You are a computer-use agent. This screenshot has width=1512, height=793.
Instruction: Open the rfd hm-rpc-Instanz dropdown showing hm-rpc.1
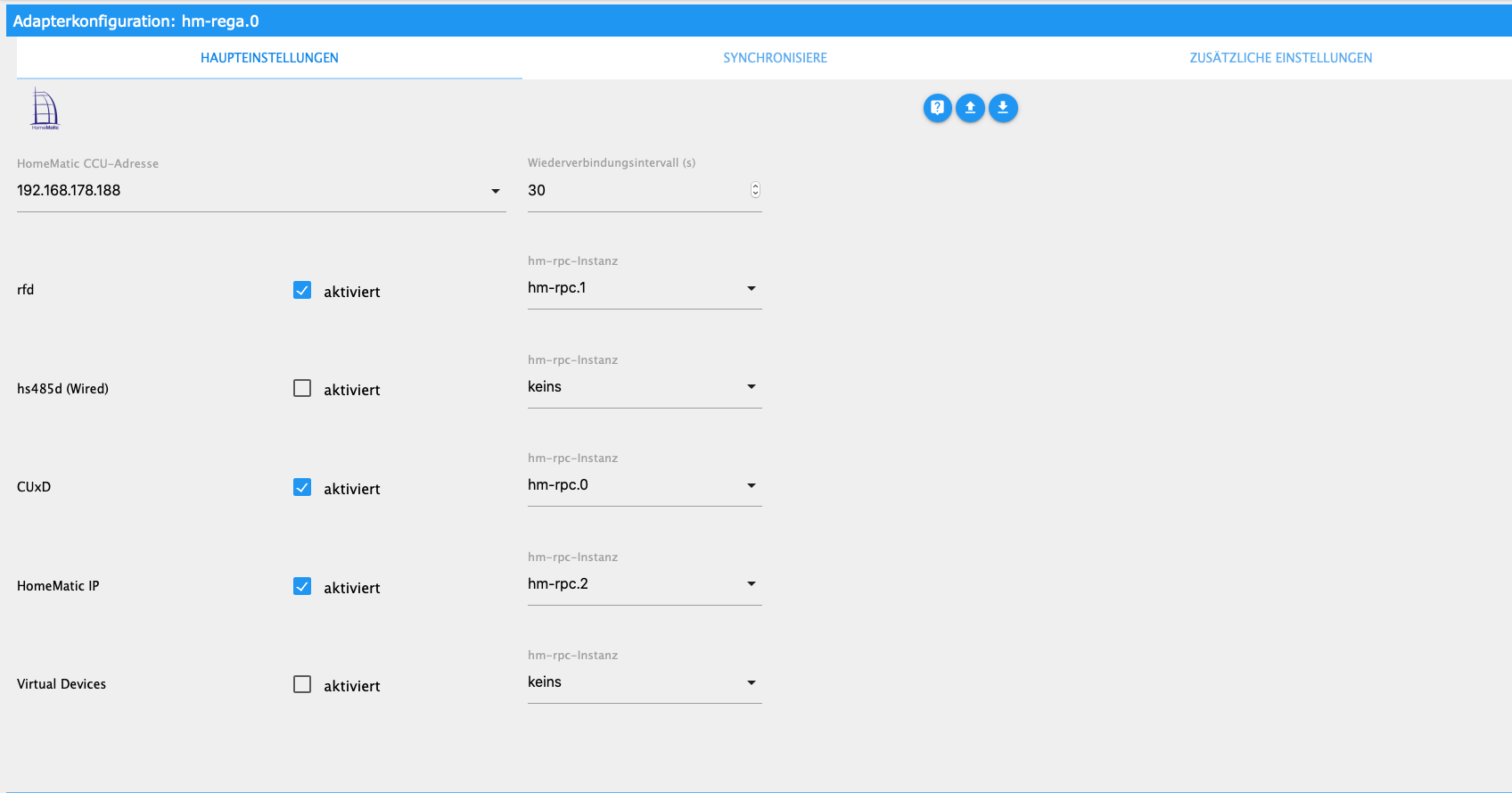645,288
